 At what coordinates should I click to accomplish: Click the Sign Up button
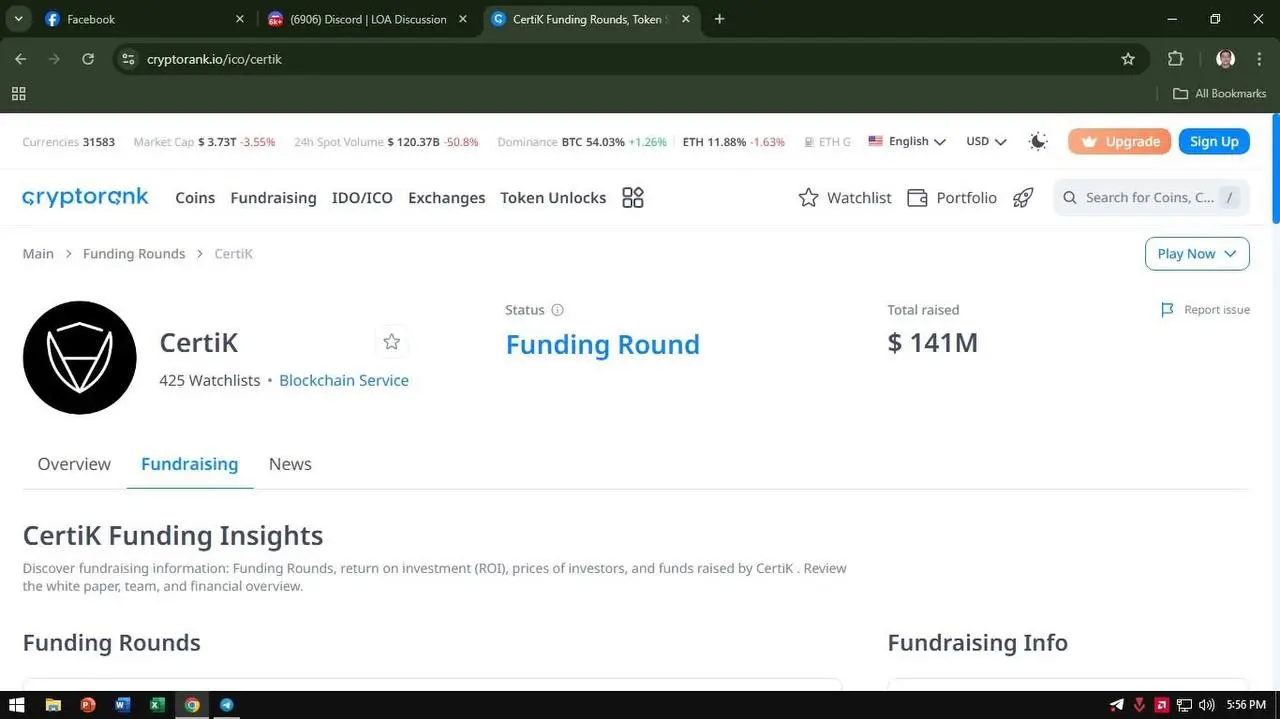pos(1214,141)
